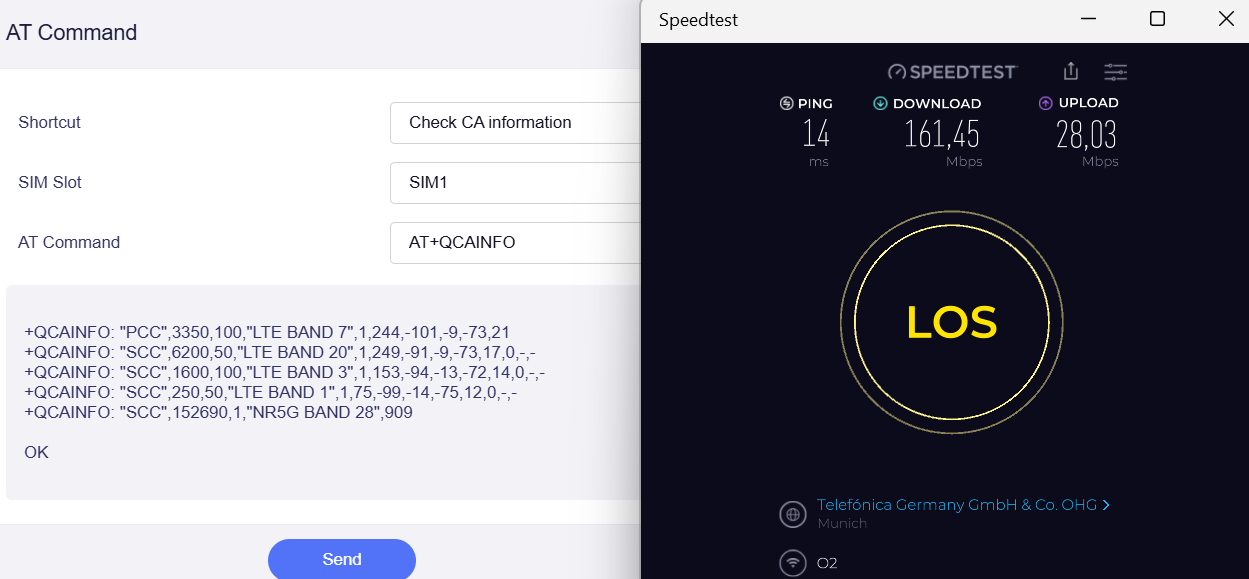
Task: Click the upload arrow icon
Action: pyautogui.click(x=1046, y=103)
